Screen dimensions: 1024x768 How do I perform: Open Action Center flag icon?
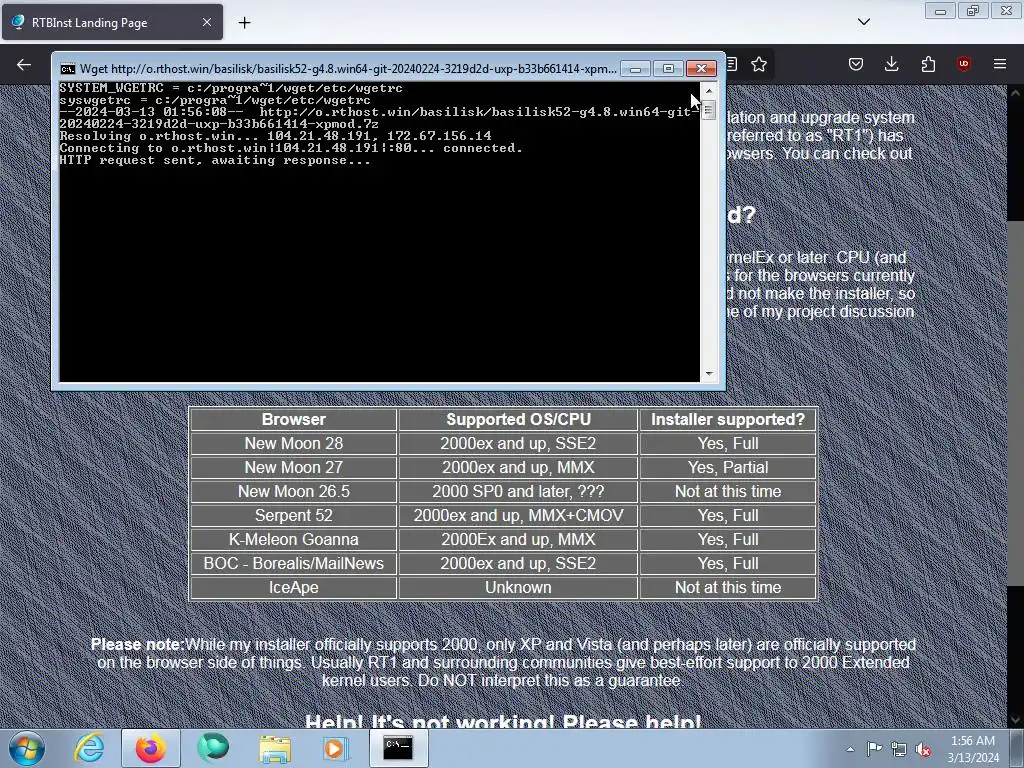tap(874, 749)
